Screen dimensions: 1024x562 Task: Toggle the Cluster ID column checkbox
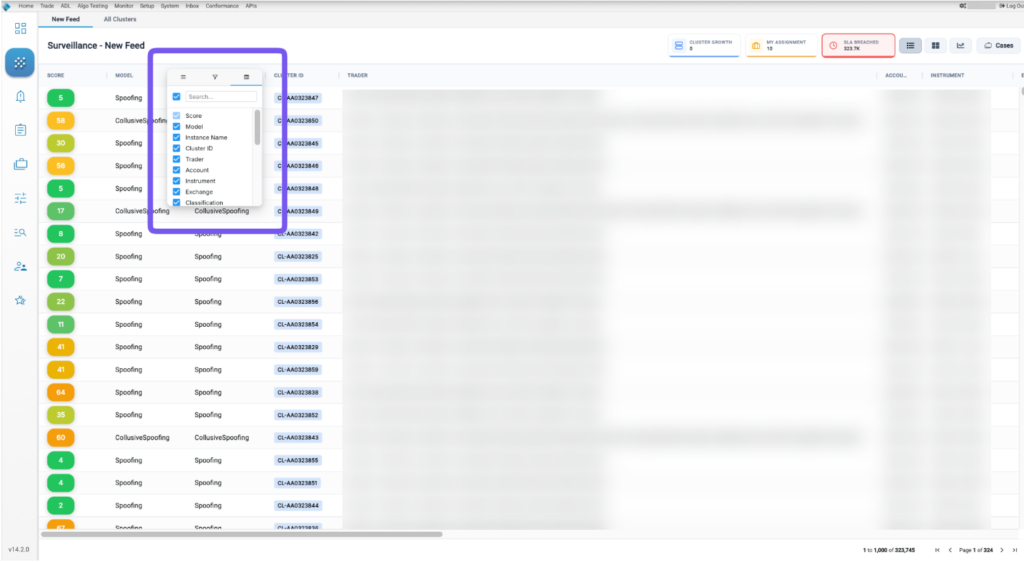click(176, 148)
